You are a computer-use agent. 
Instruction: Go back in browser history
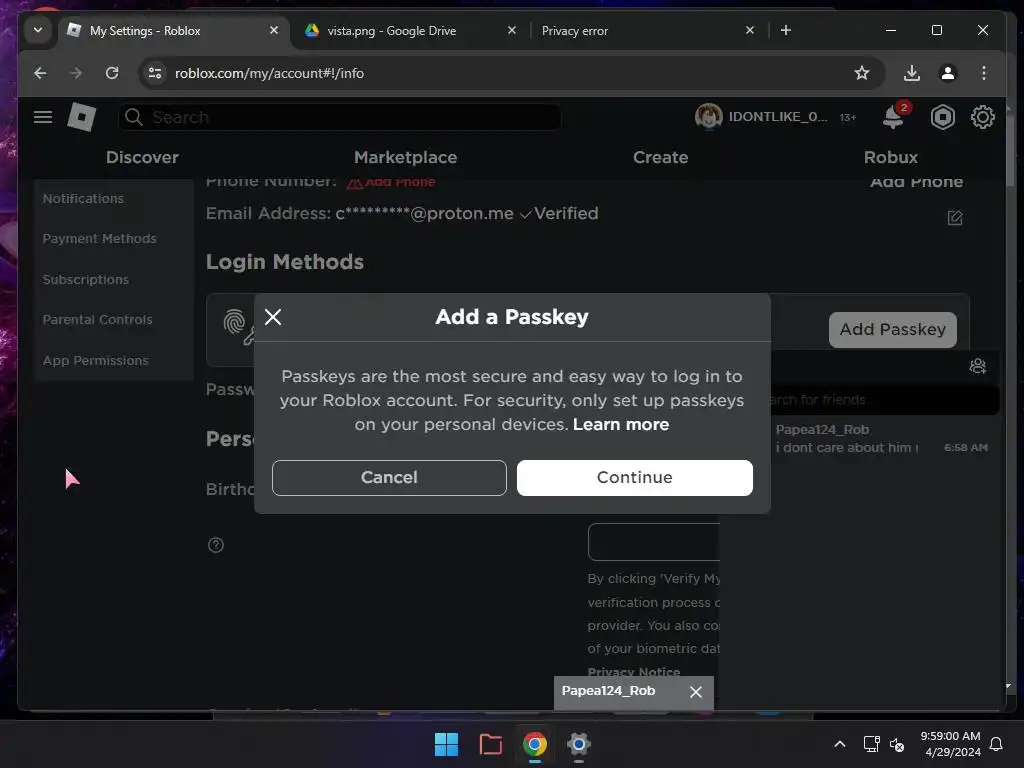(x=40, y=73)
